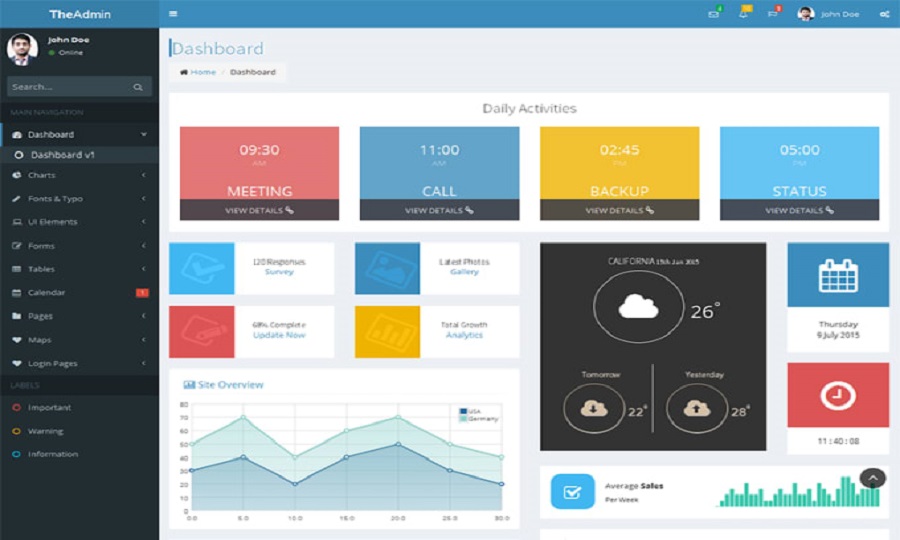
Task: Expand the UI Elements sidebar menu
Action: [x=52, y=222]
